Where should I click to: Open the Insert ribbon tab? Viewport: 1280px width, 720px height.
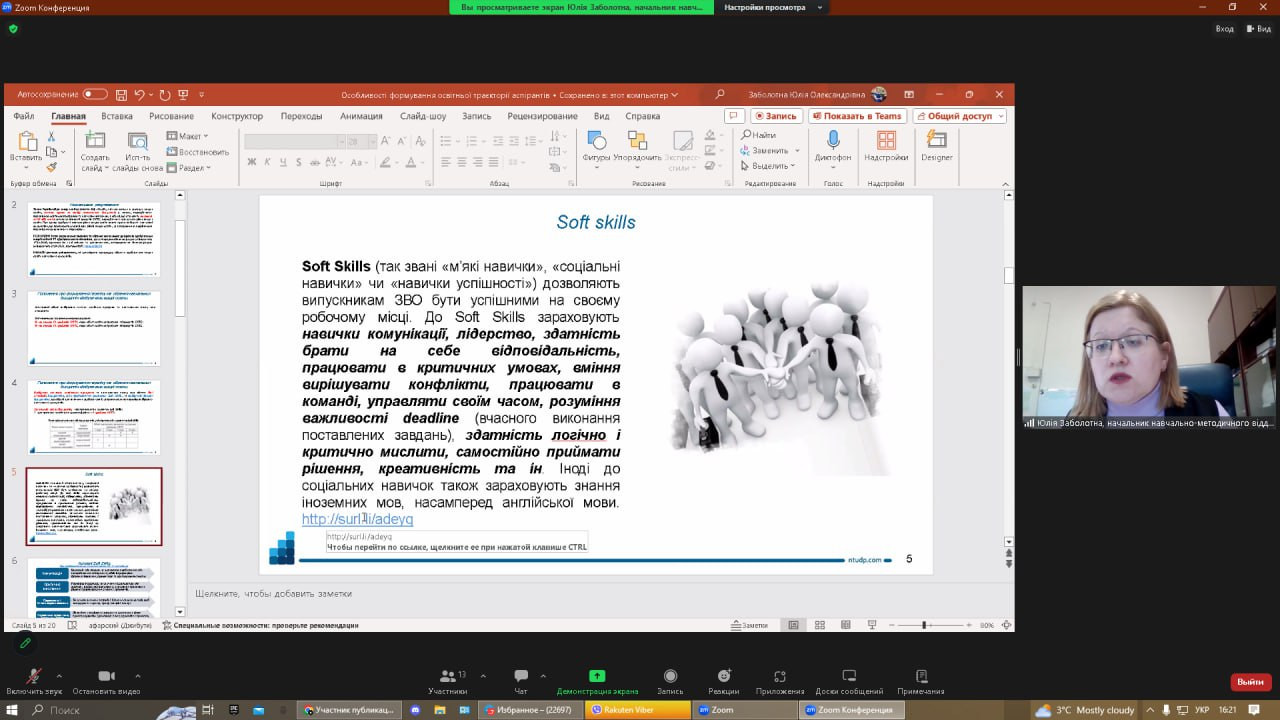(x=117, y=116)
